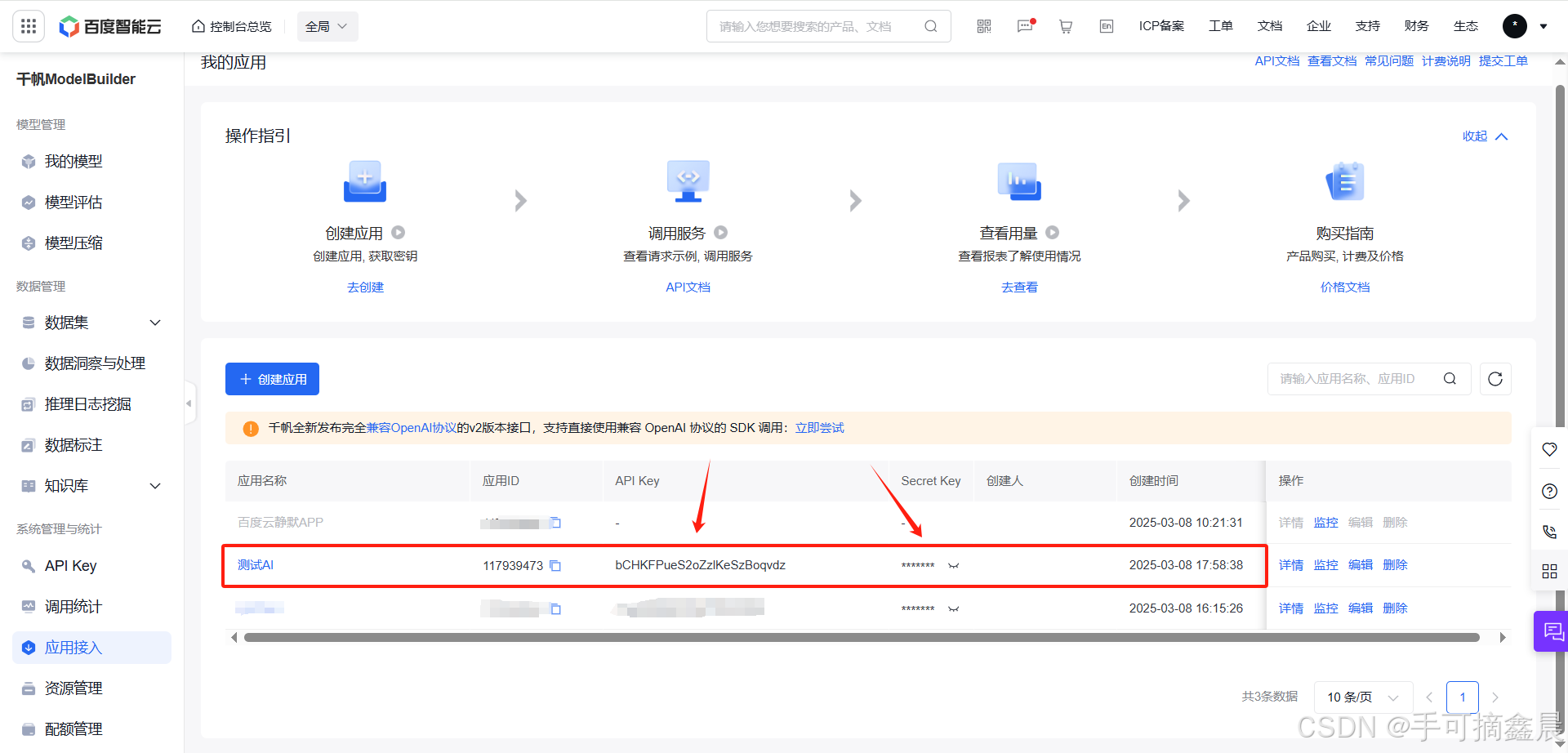Click the blue 创建应用 button
Viewport: 1568px width, 753px height.
(x=272, y=379)
